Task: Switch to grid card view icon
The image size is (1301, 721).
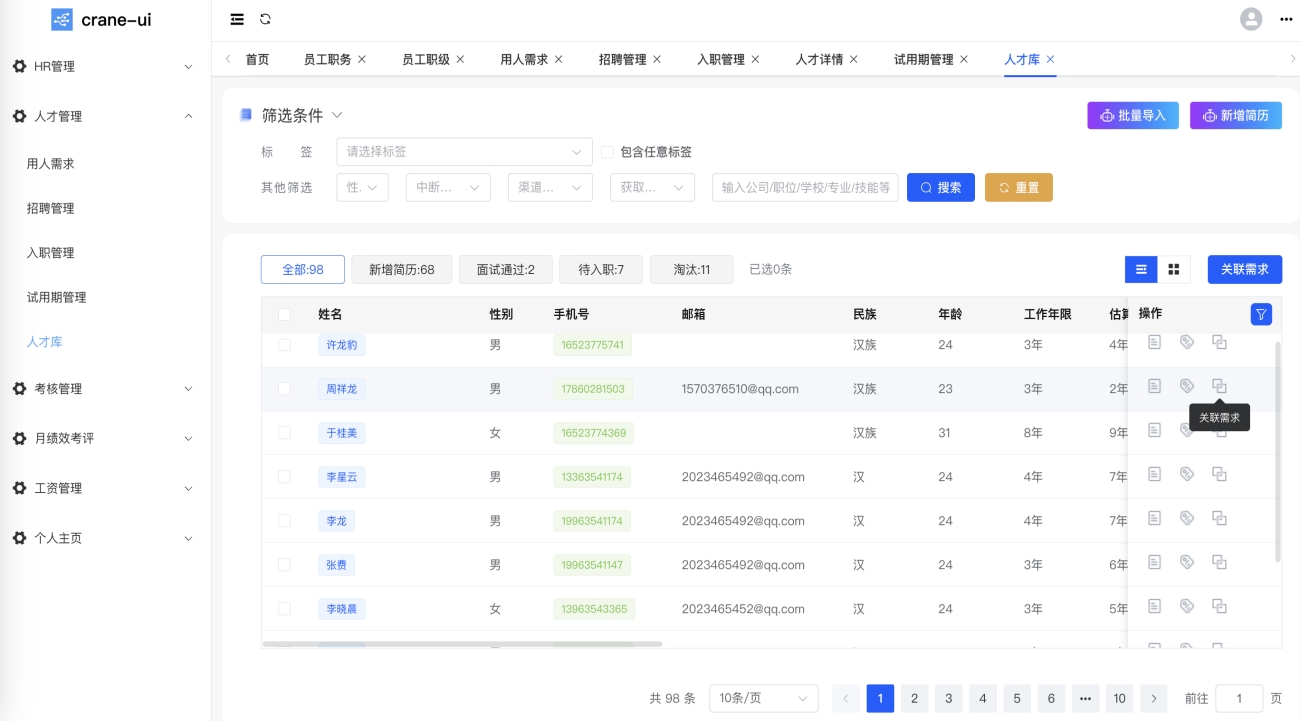Action: pos(1174,269)
